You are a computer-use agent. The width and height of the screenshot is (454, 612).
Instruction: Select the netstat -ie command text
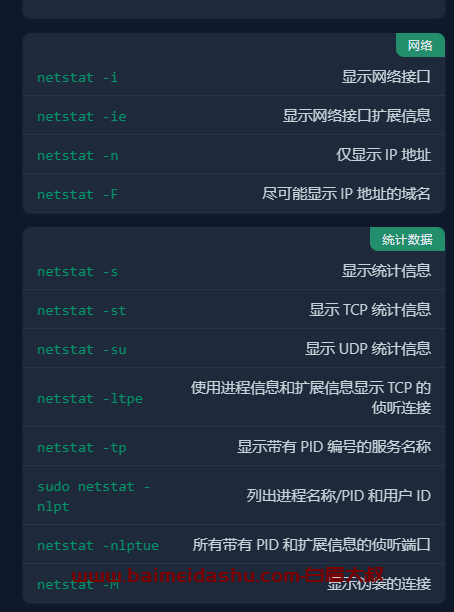pyautogui.click(x=82, y=116)
